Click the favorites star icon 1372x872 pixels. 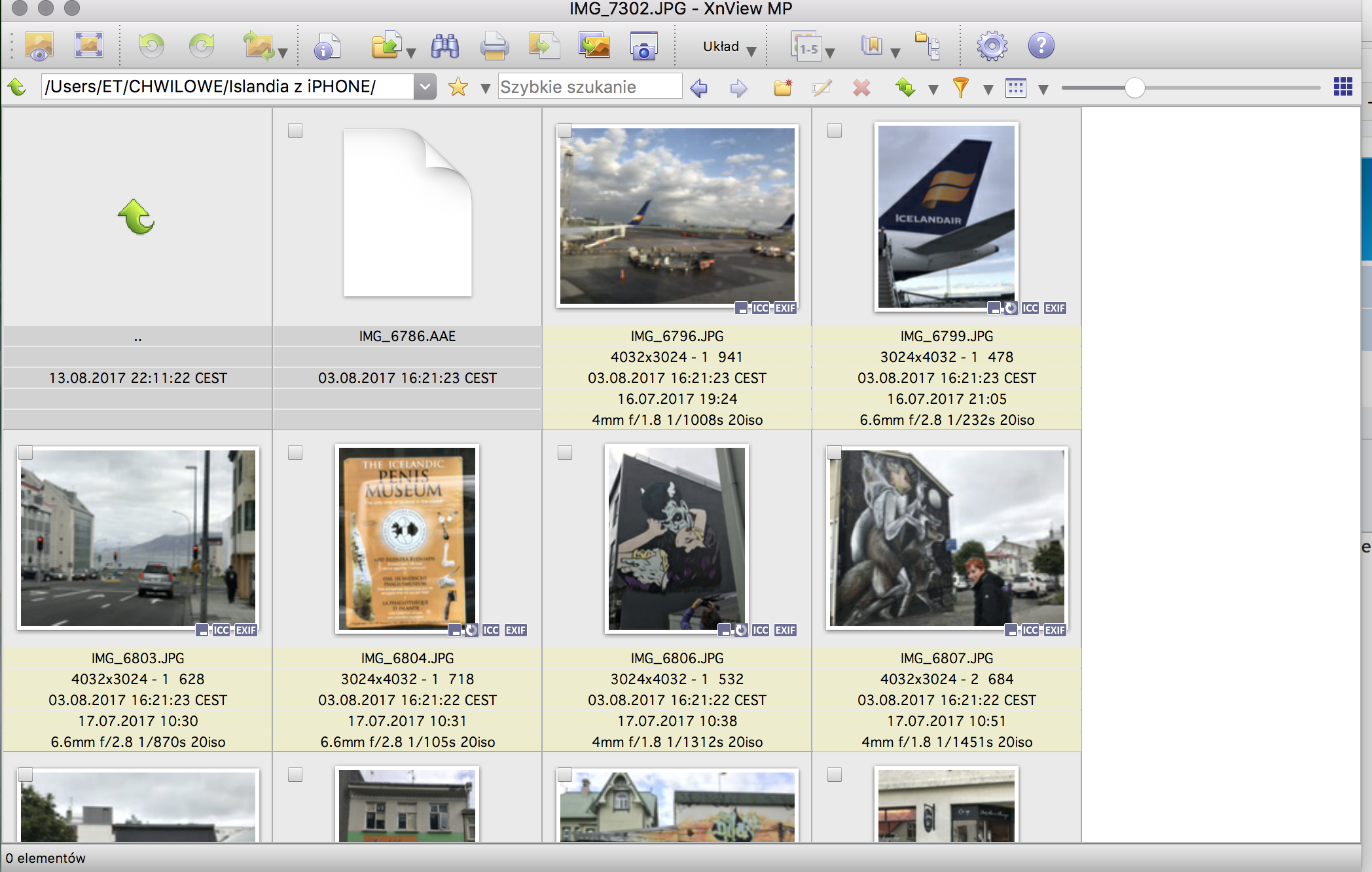click(458, 87)
